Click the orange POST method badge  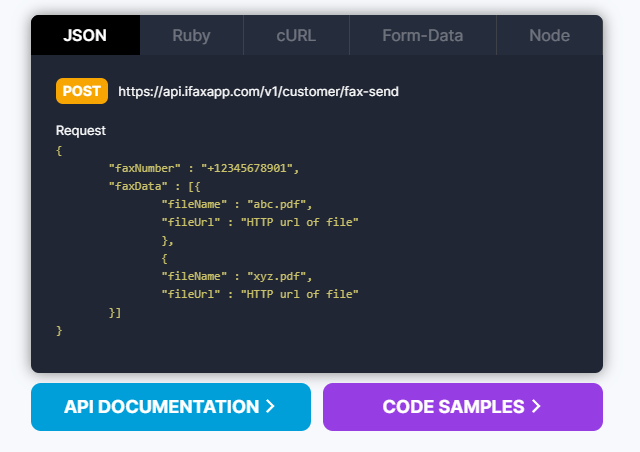(x=81, y=91)
